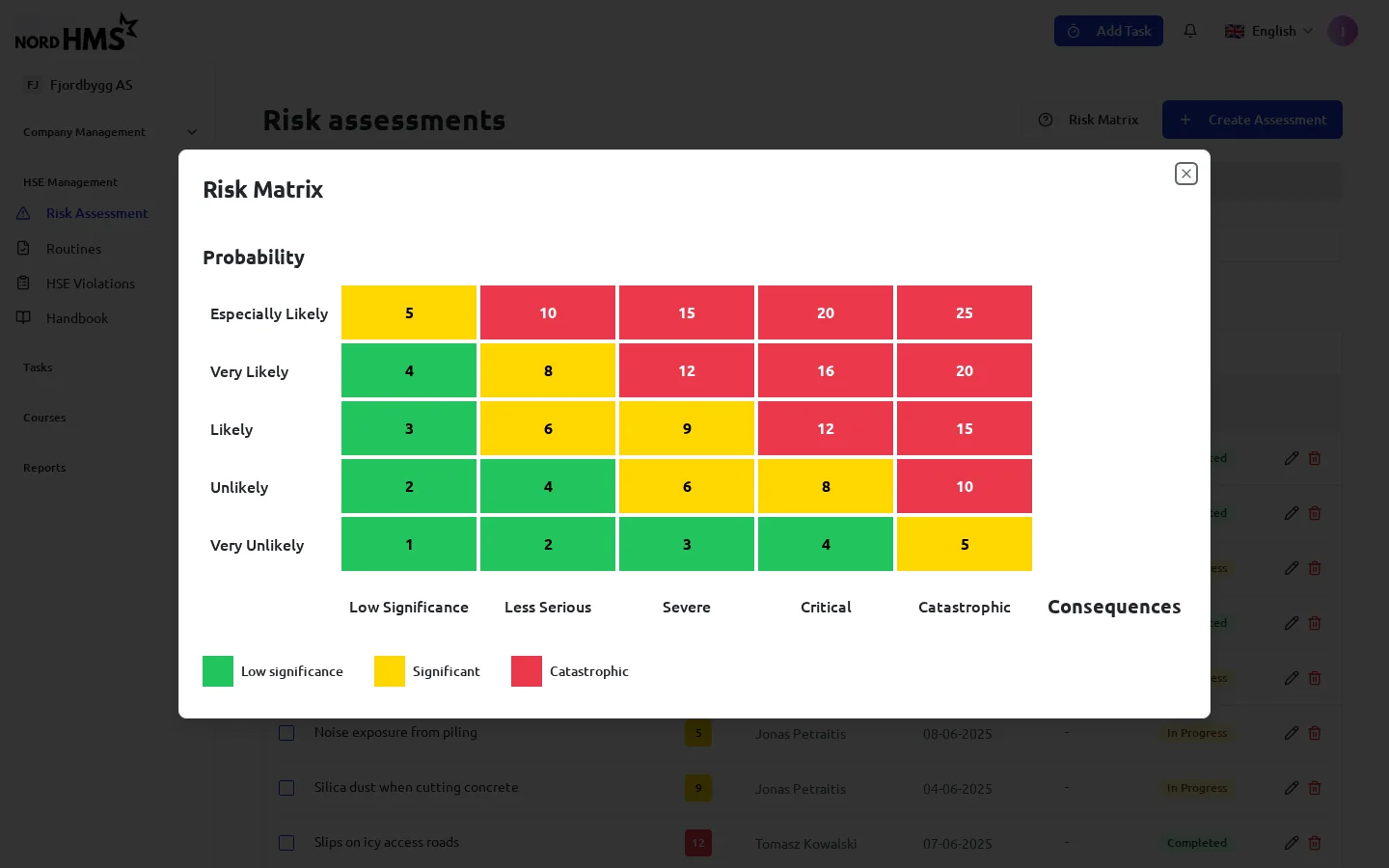Click the green Low significance legend swatch
Image resolution: width=1389 pixels, height=868 pixels.
(218, 671)
